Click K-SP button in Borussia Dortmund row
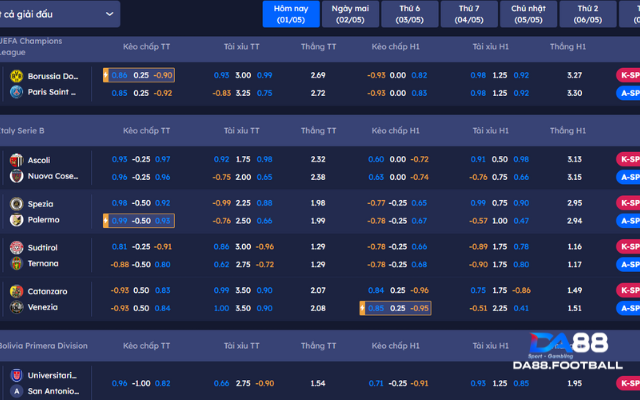 [629, 75]
